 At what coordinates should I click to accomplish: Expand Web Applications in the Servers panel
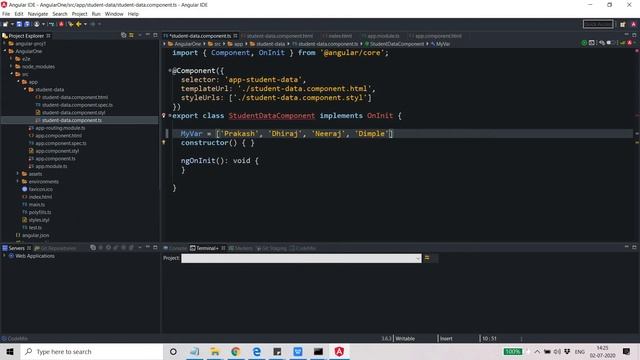click(x=4, y=256)
